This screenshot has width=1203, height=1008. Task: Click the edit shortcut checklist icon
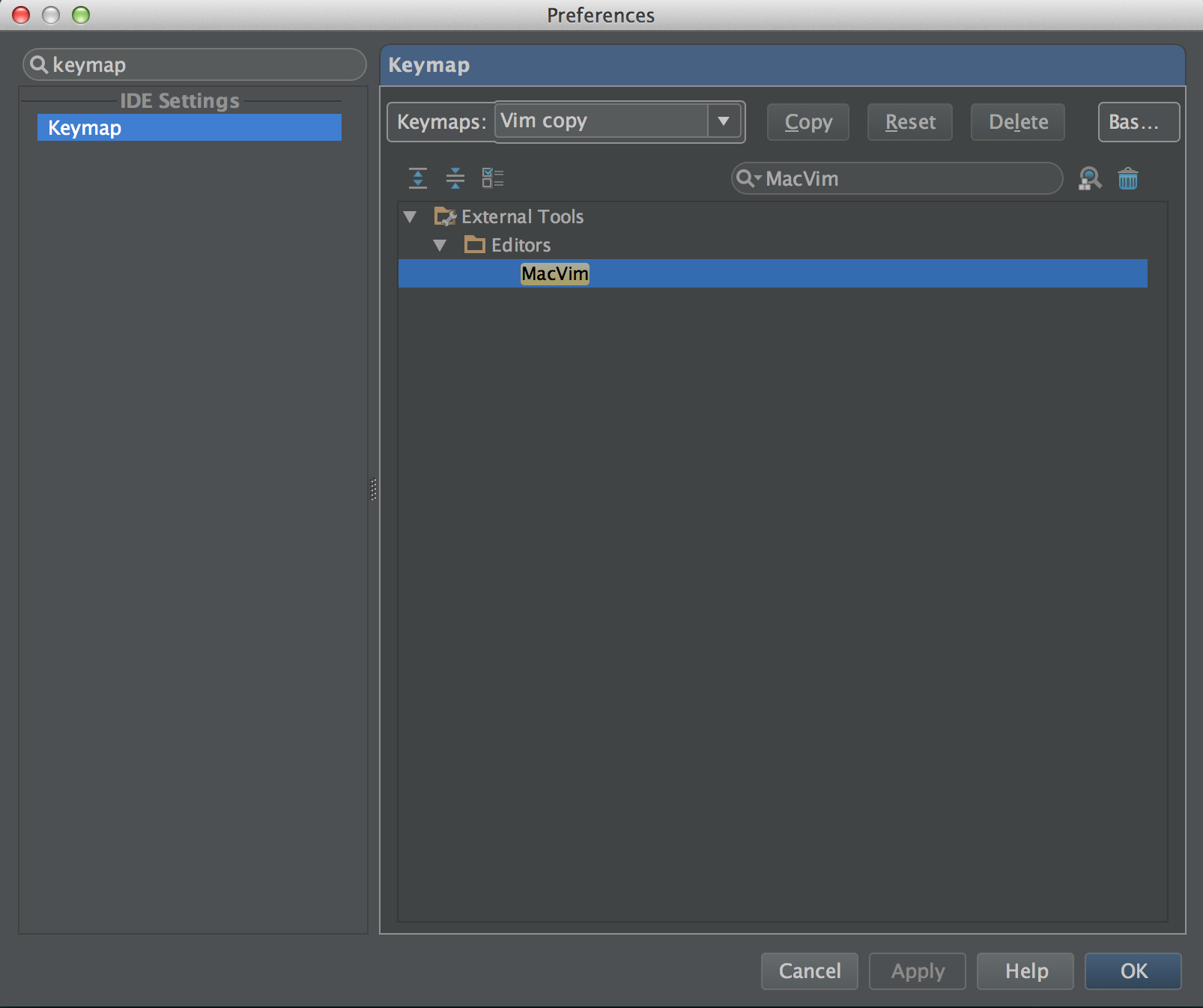(x=493, y=178)
